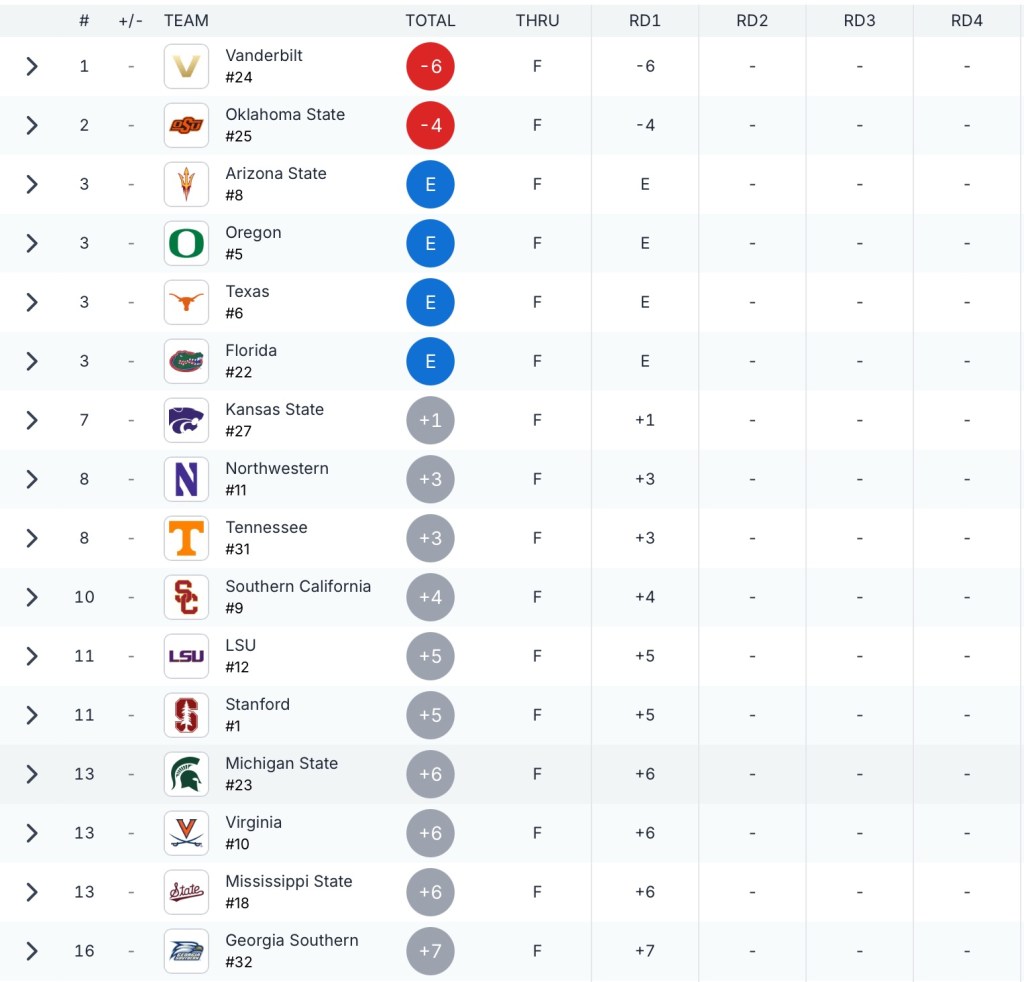
Task: Click the Oregon team logo
Action: 186,243
